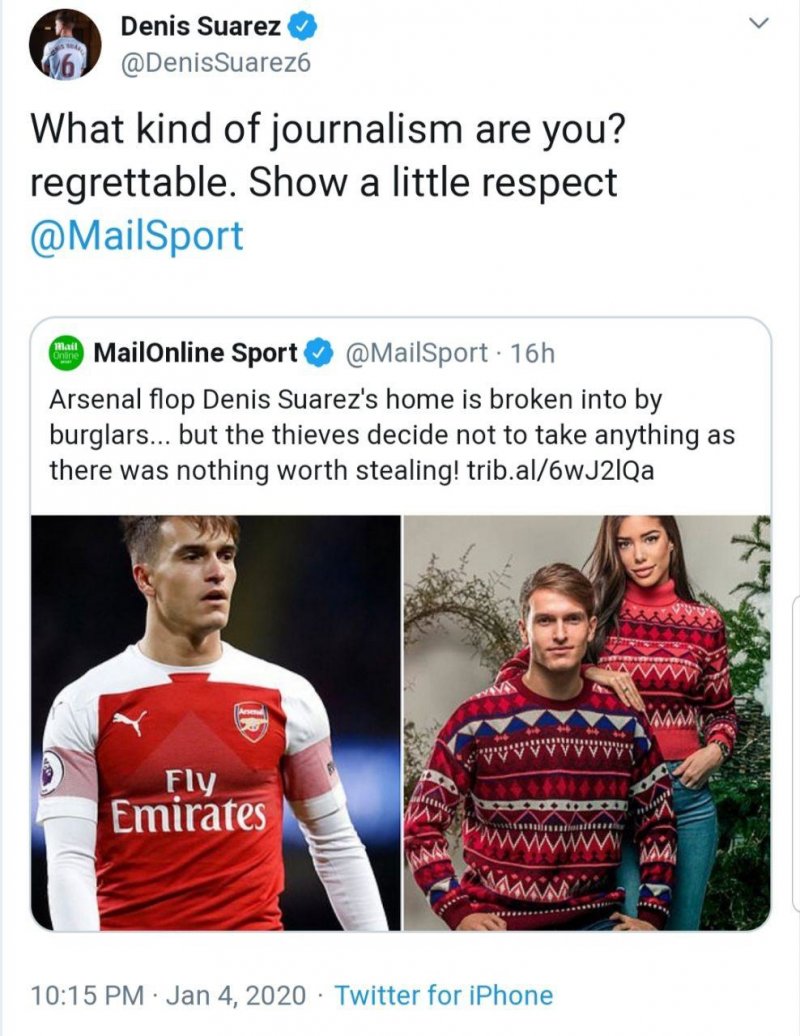Open the Twitter for iPhone source link
The image size is (800, 1036).
[x=443, y=995]
